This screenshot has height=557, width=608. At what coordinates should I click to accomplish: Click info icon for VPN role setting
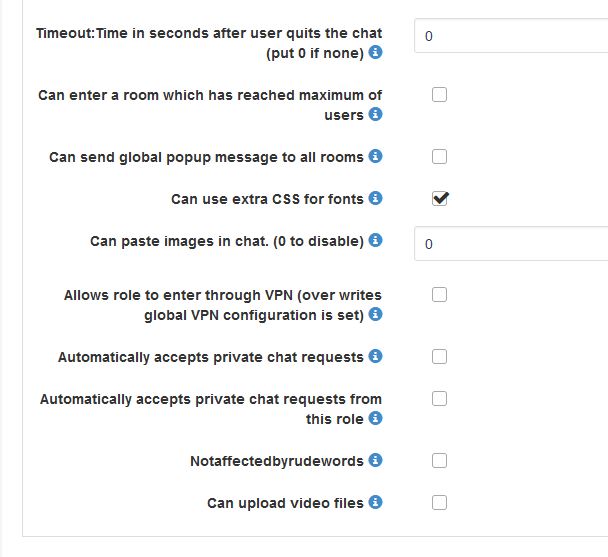pyautogui.click(x=375, y=315)
